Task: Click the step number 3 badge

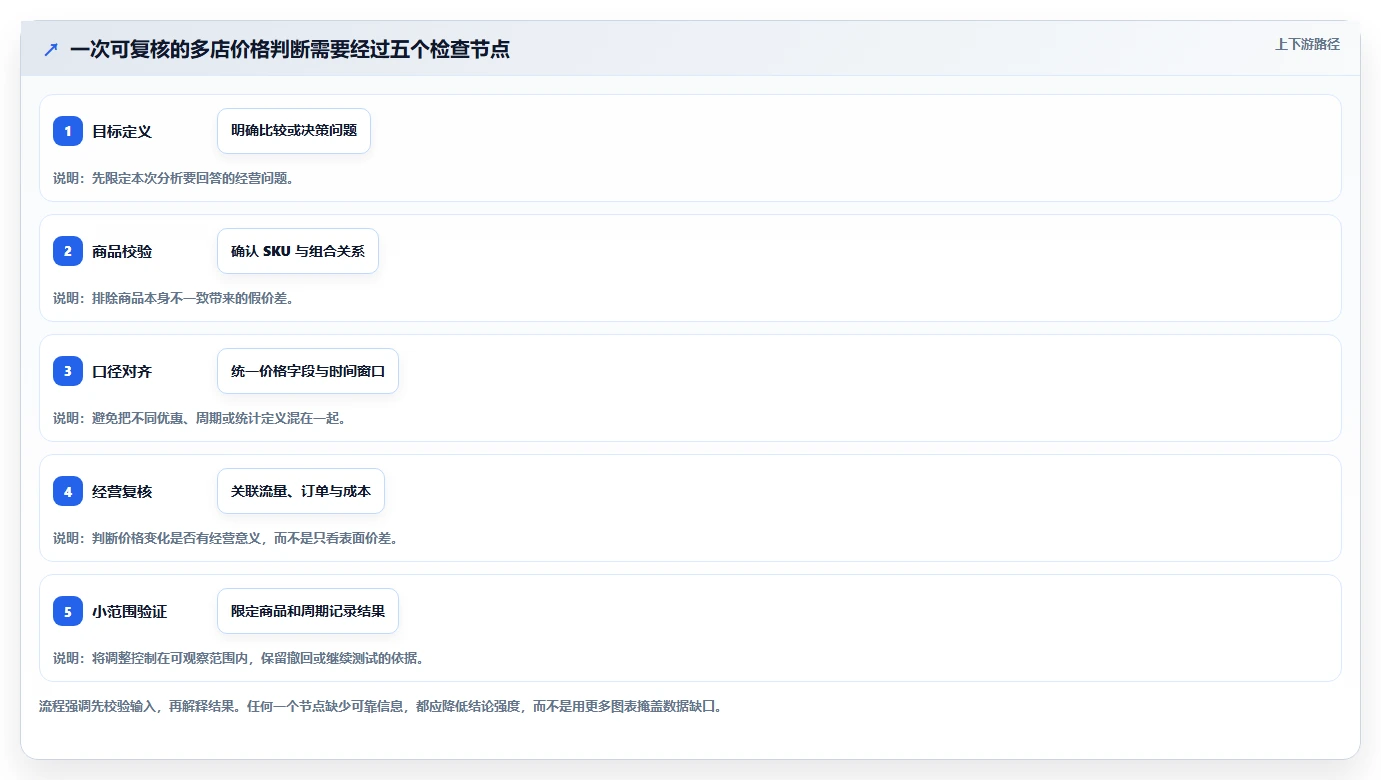Action: tap(68, 371)
